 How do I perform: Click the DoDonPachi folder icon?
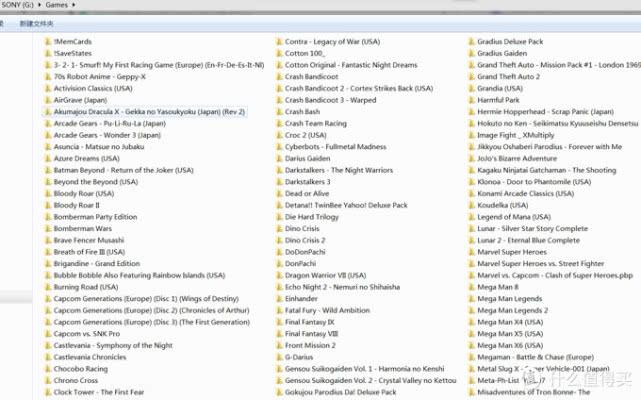coord(280,252)
